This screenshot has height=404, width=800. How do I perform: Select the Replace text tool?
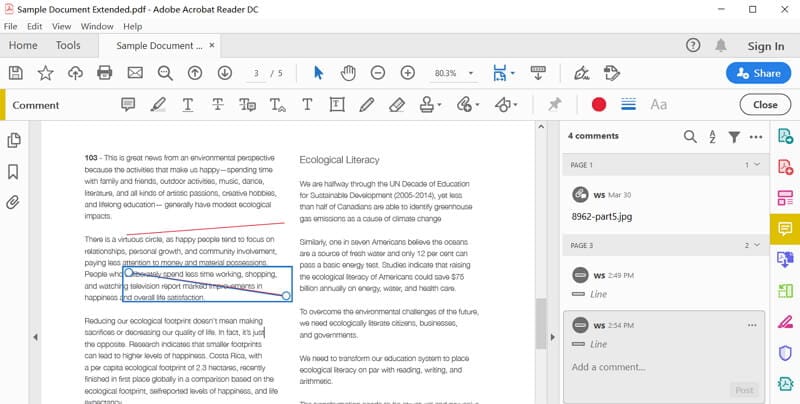point(247,105)
